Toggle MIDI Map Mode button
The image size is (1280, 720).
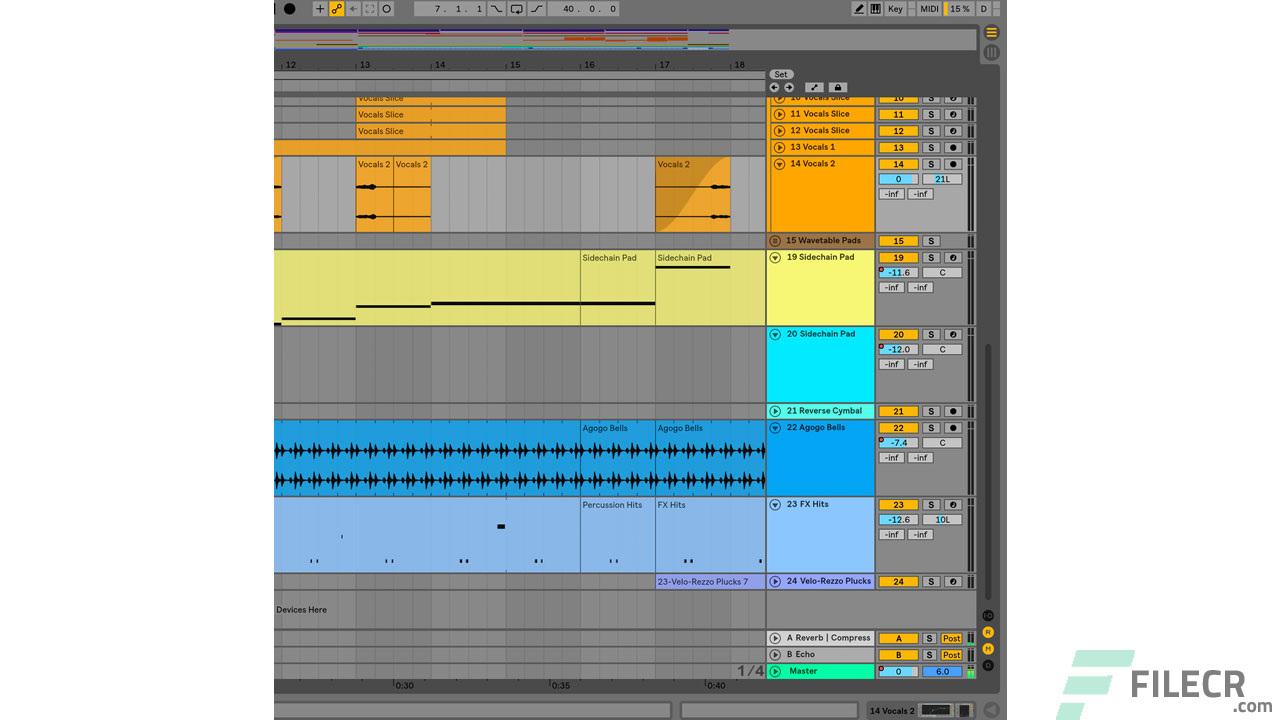[929, 9]
